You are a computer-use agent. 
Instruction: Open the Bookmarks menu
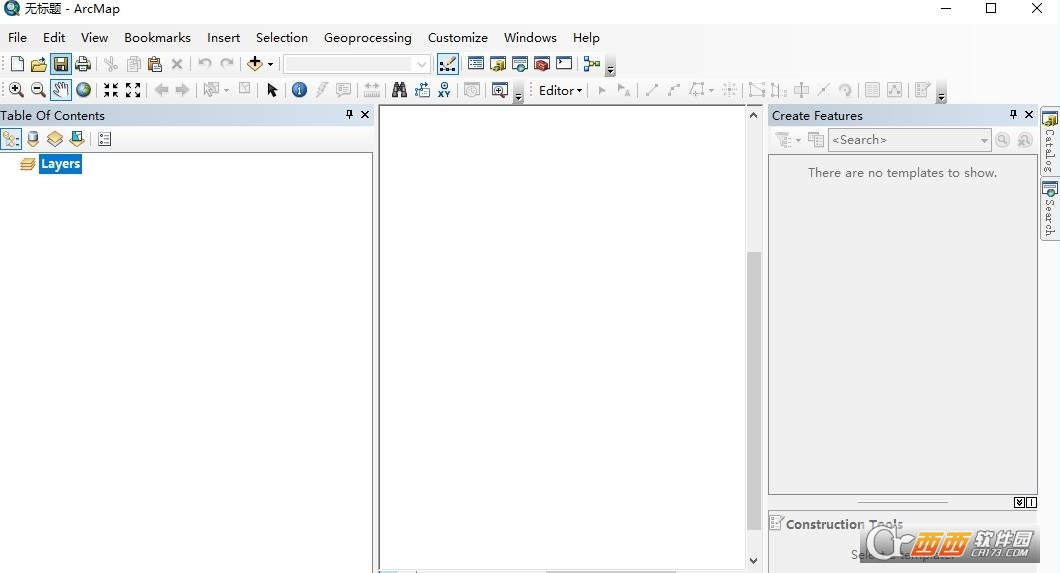pos(158,38)
